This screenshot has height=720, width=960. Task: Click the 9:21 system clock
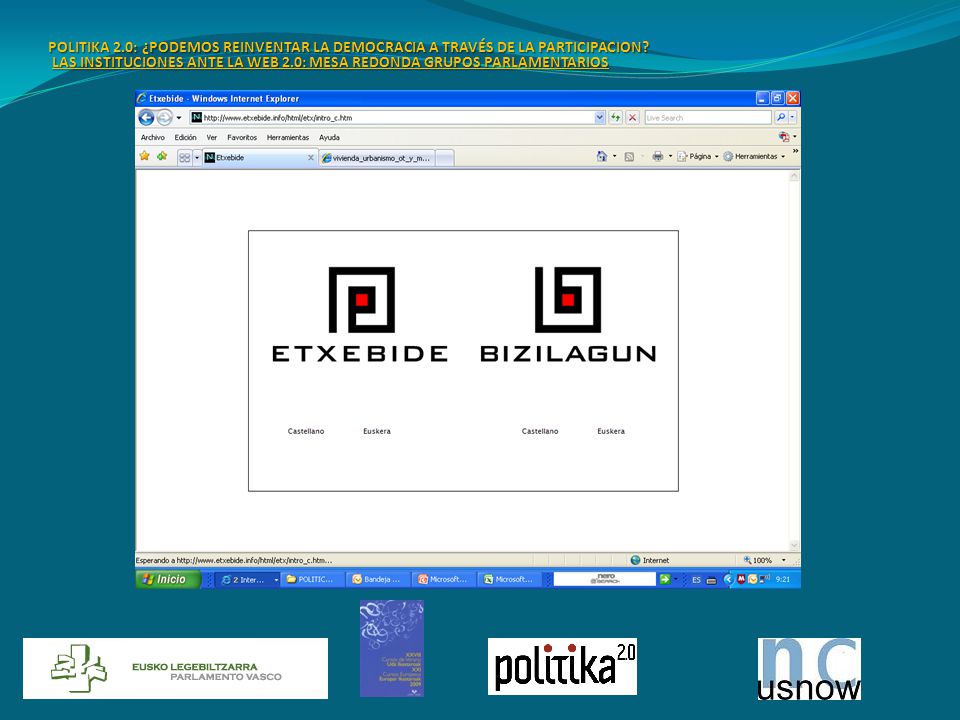[782, 579]
